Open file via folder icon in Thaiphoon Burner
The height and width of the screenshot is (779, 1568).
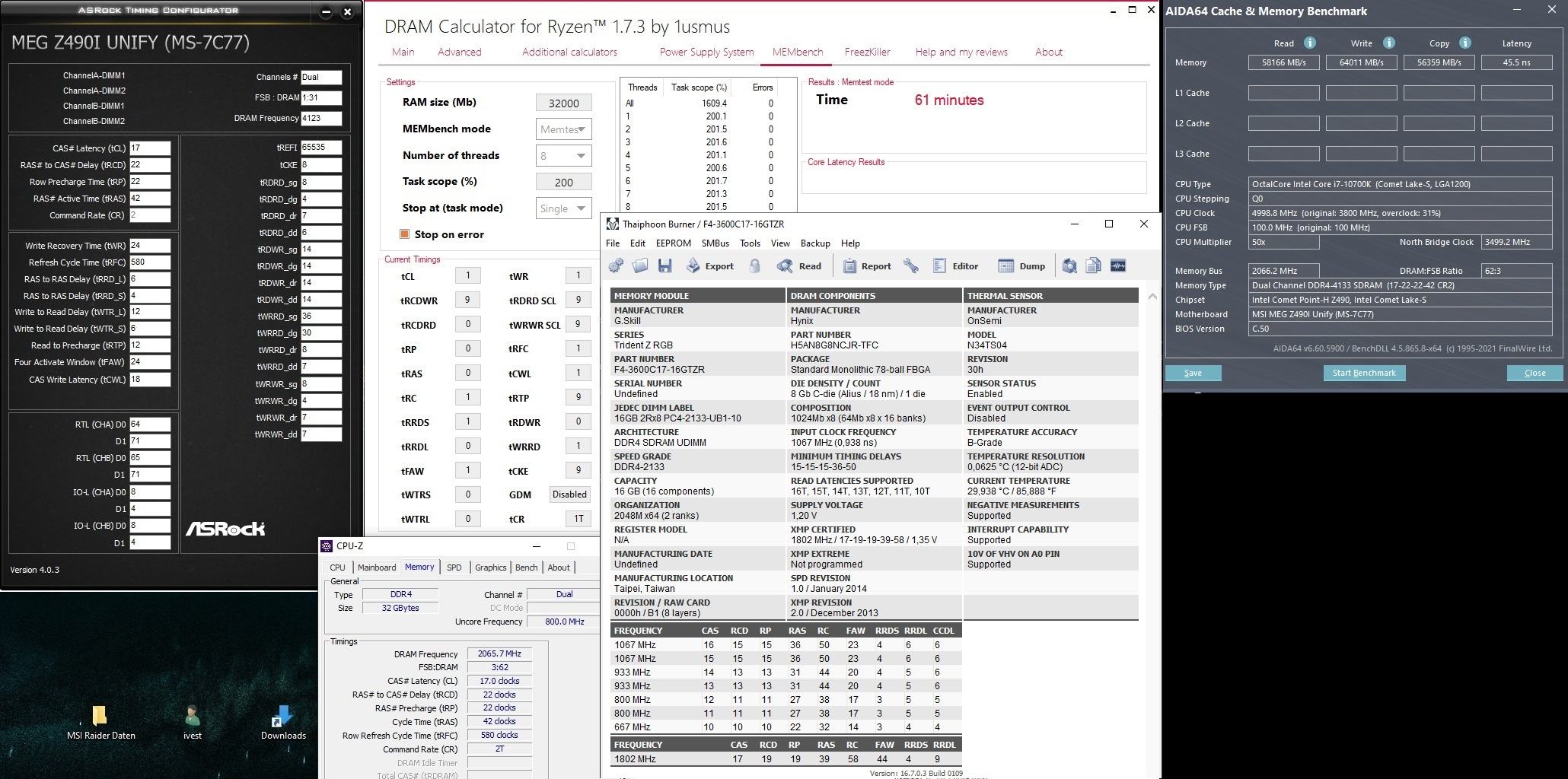pos(640,265)
